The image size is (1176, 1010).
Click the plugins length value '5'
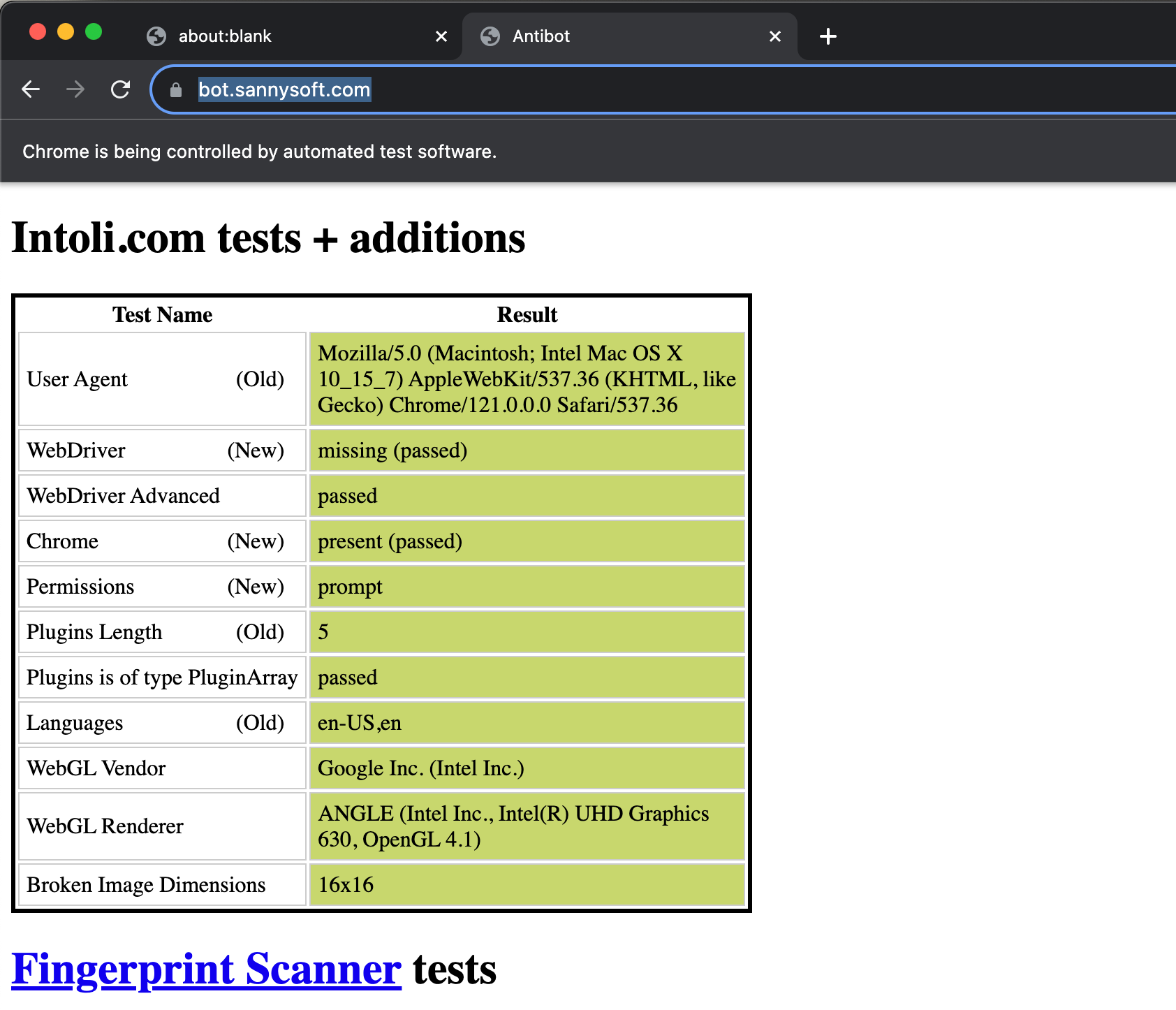pos(527,632)
